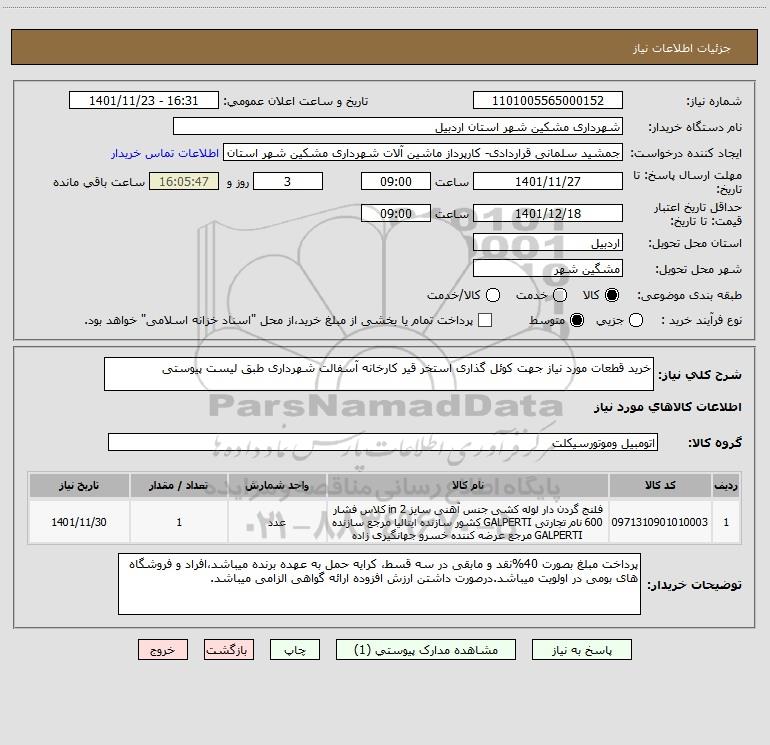Click the GALPERTI flange item name cell
Image resolution: width=770 pixels, height=745 pixels.
pos(468,522)
